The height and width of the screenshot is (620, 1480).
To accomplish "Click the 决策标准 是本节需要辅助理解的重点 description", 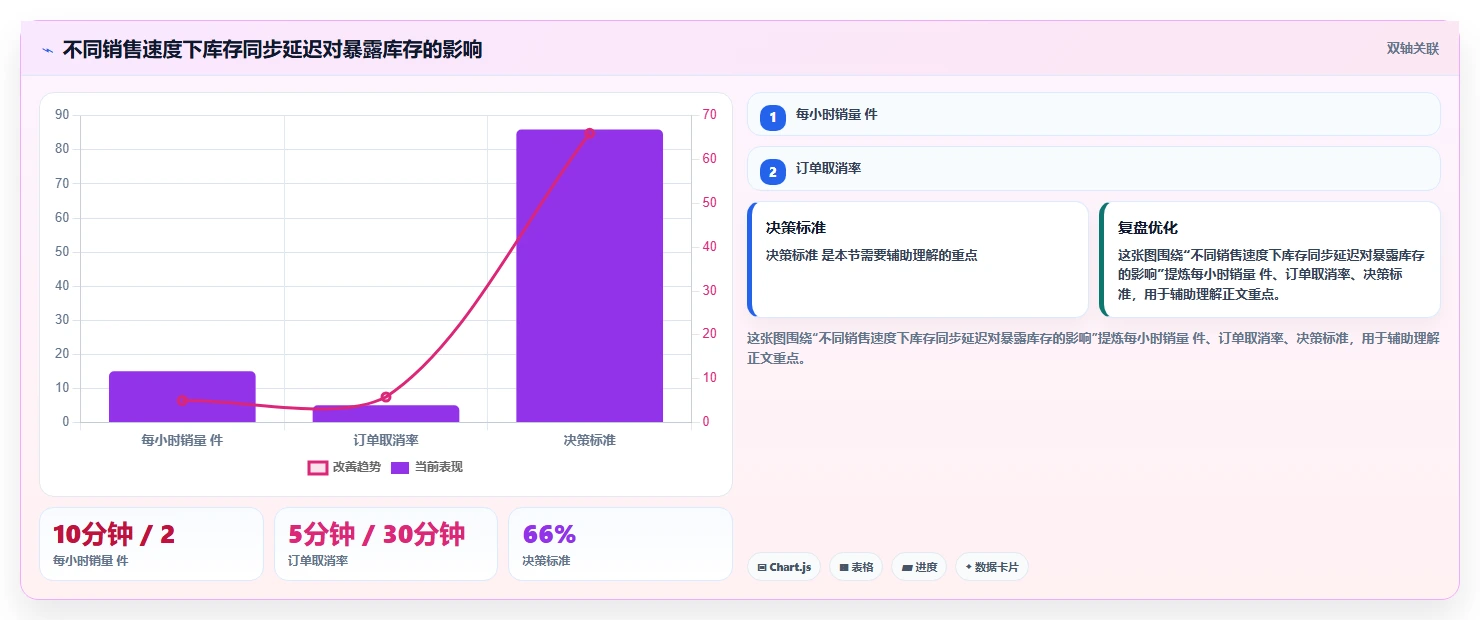I will click(x=871, y=255).
